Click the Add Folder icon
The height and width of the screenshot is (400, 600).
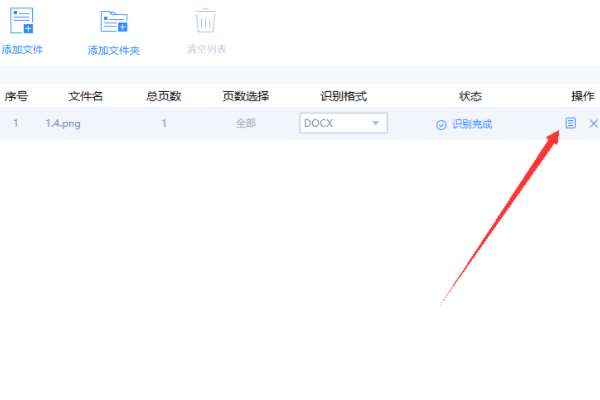[114, 21]
